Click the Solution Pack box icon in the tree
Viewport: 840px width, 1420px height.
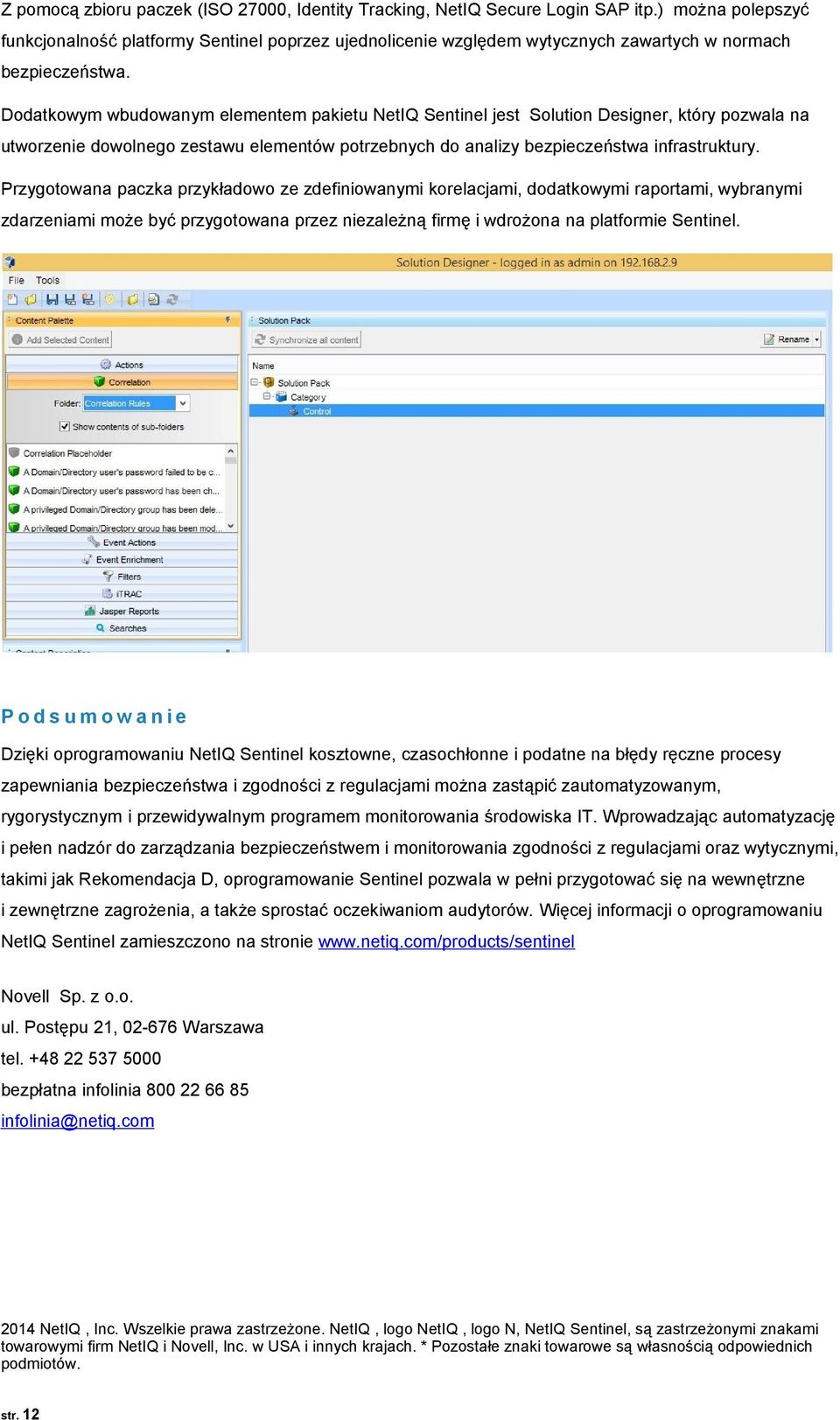coord(269,382)
